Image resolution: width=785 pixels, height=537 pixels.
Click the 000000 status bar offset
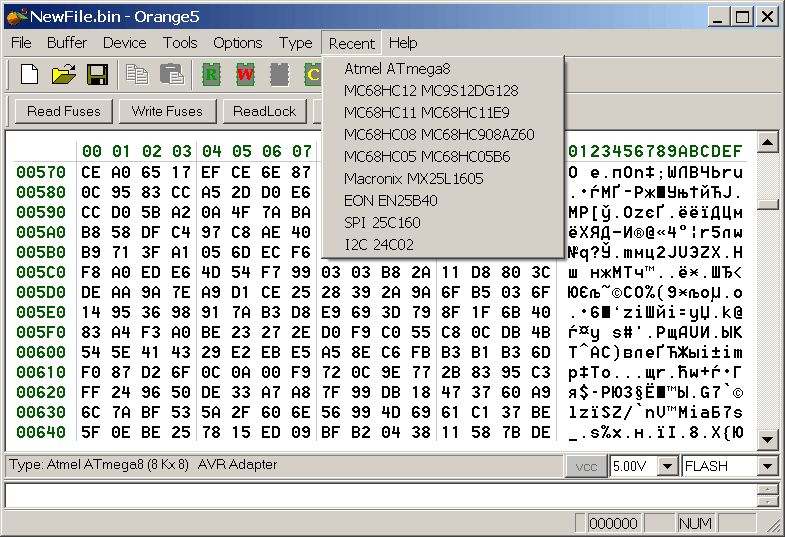613,523
